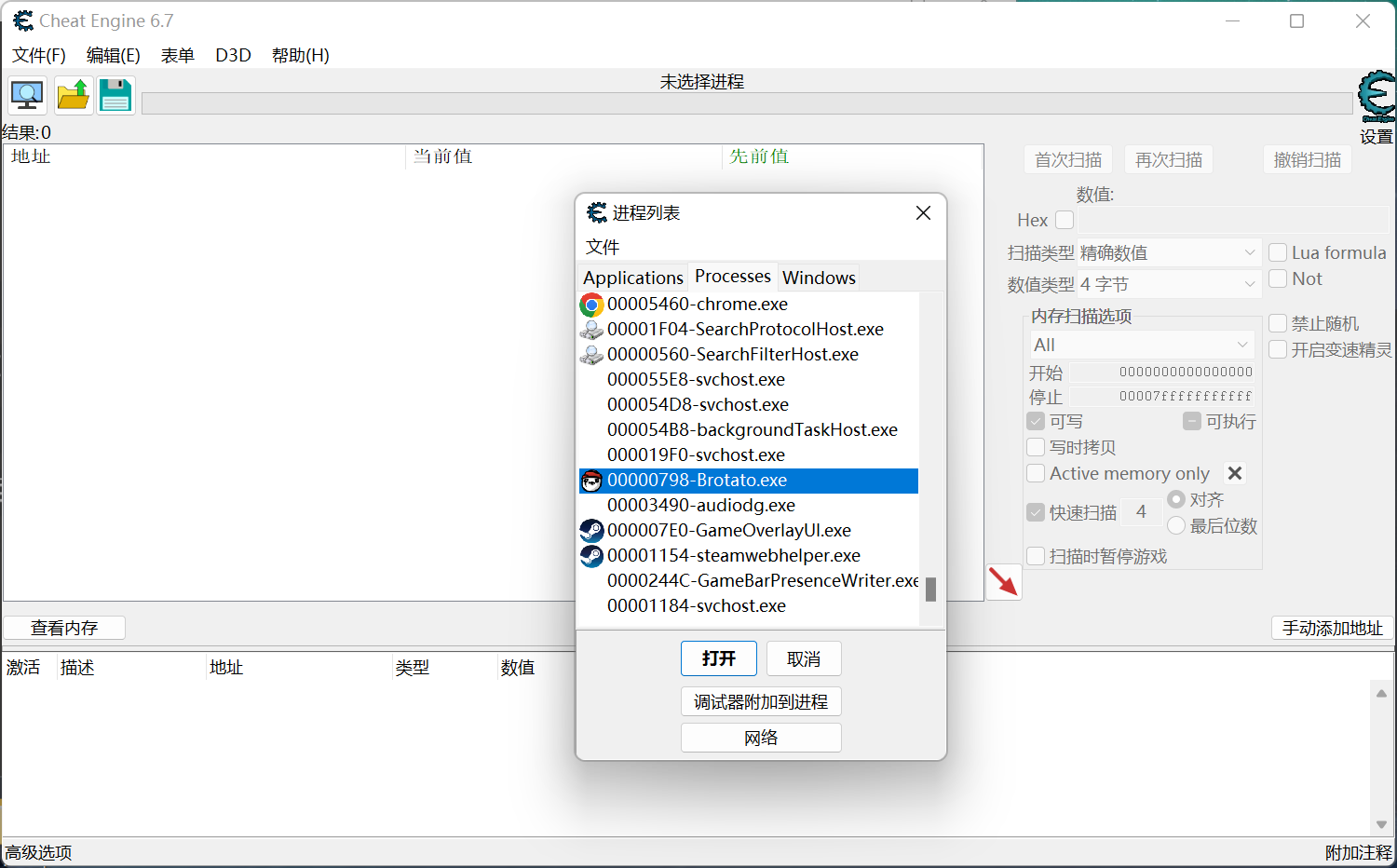Click the 快速扫描 alignment value field
The width and height of the screenshot is (1397, 868).
click(x=1141, y=511)
